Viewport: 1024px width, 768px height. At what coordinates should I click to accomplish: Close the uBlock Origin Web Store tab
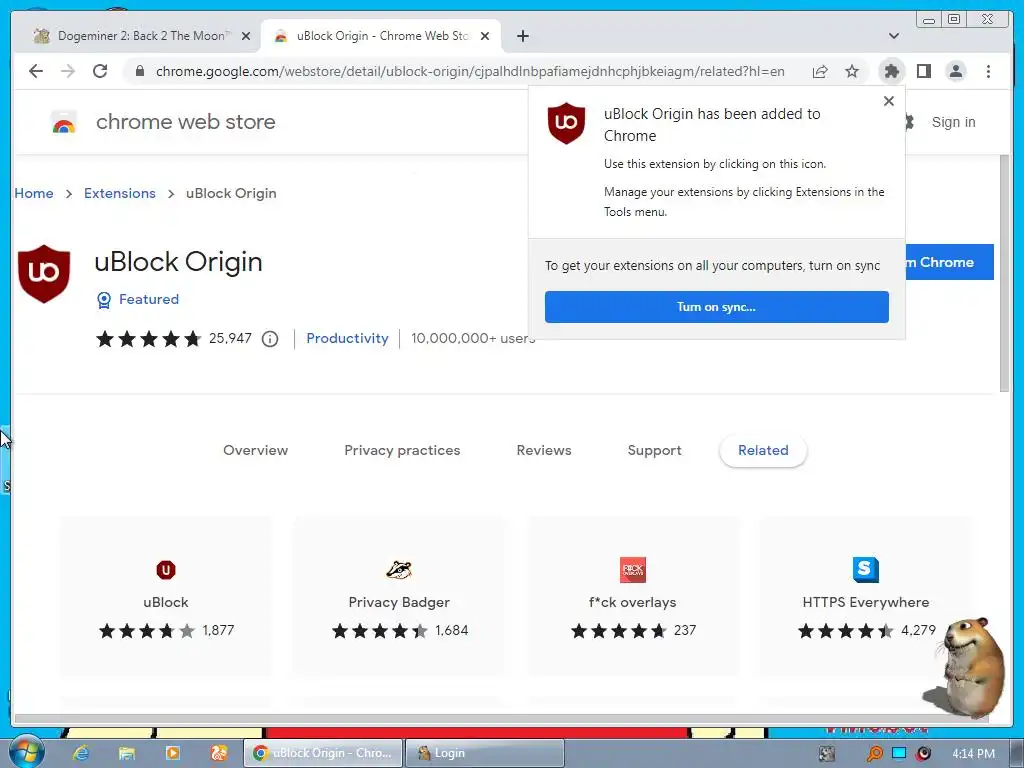pos(485,36)
